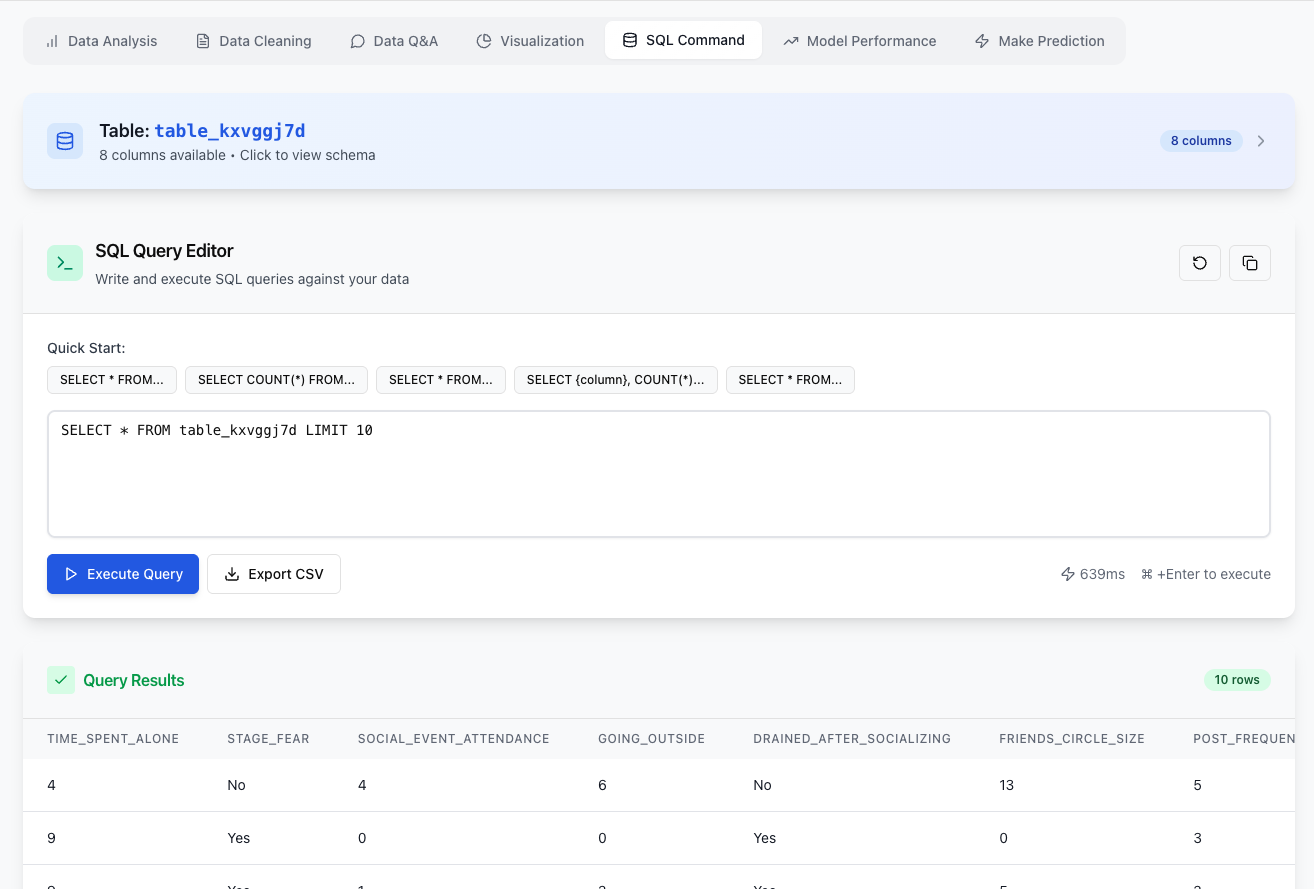Download results via Export CSV
This screenshot has height=889, width=1314.
(274, 574)
